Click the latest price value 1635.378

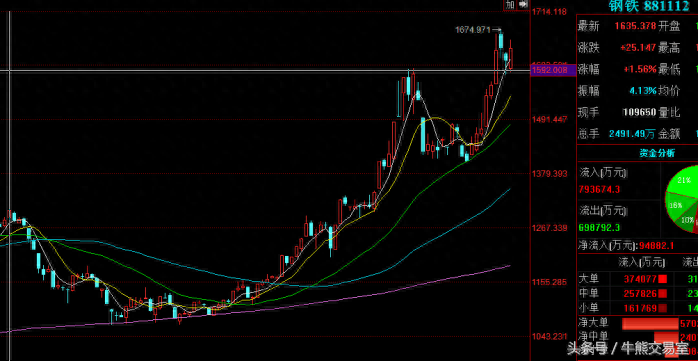pos(635,26)
